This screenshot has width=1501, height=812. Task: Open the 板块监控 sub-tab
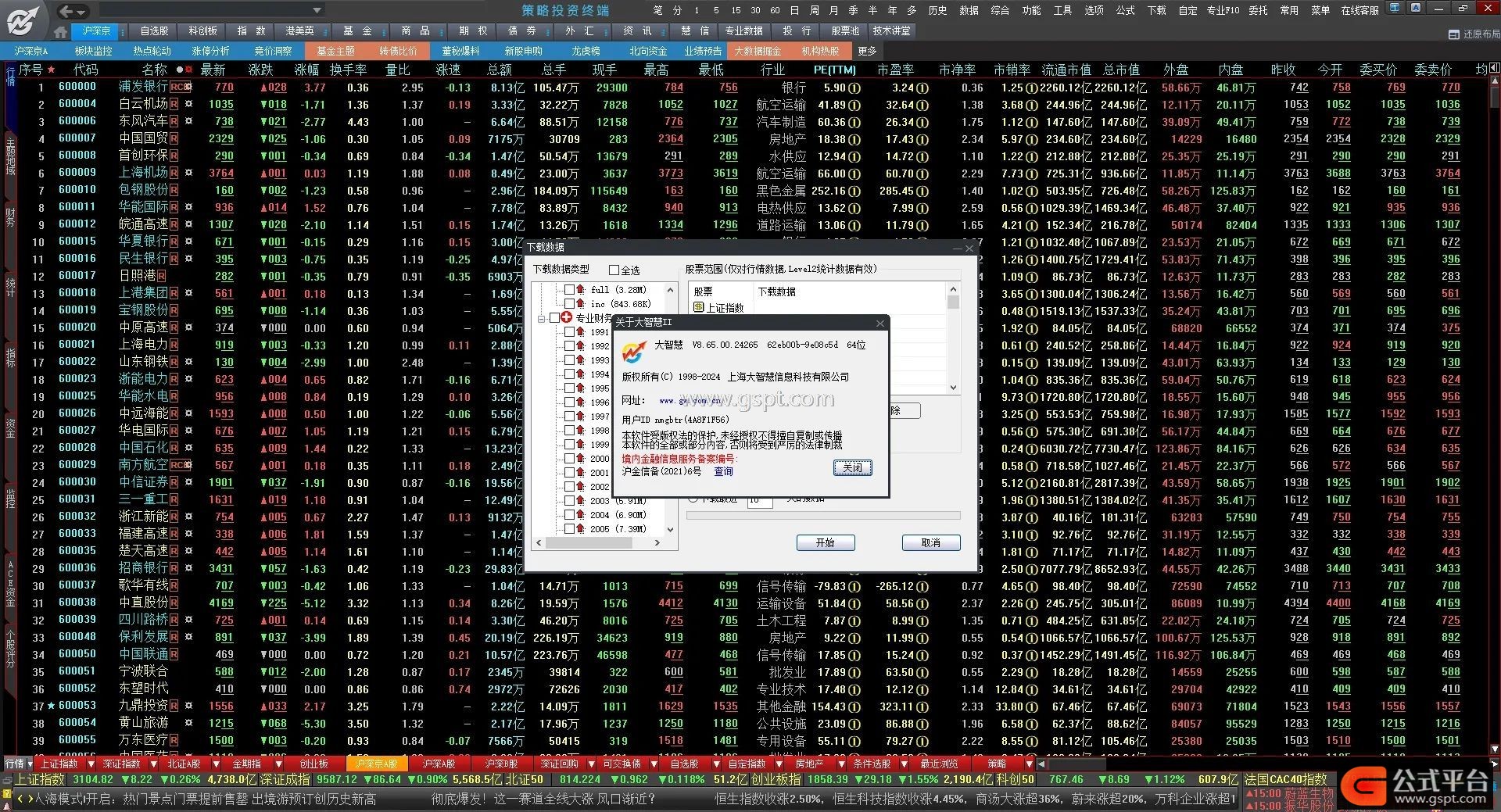point(94,51)
